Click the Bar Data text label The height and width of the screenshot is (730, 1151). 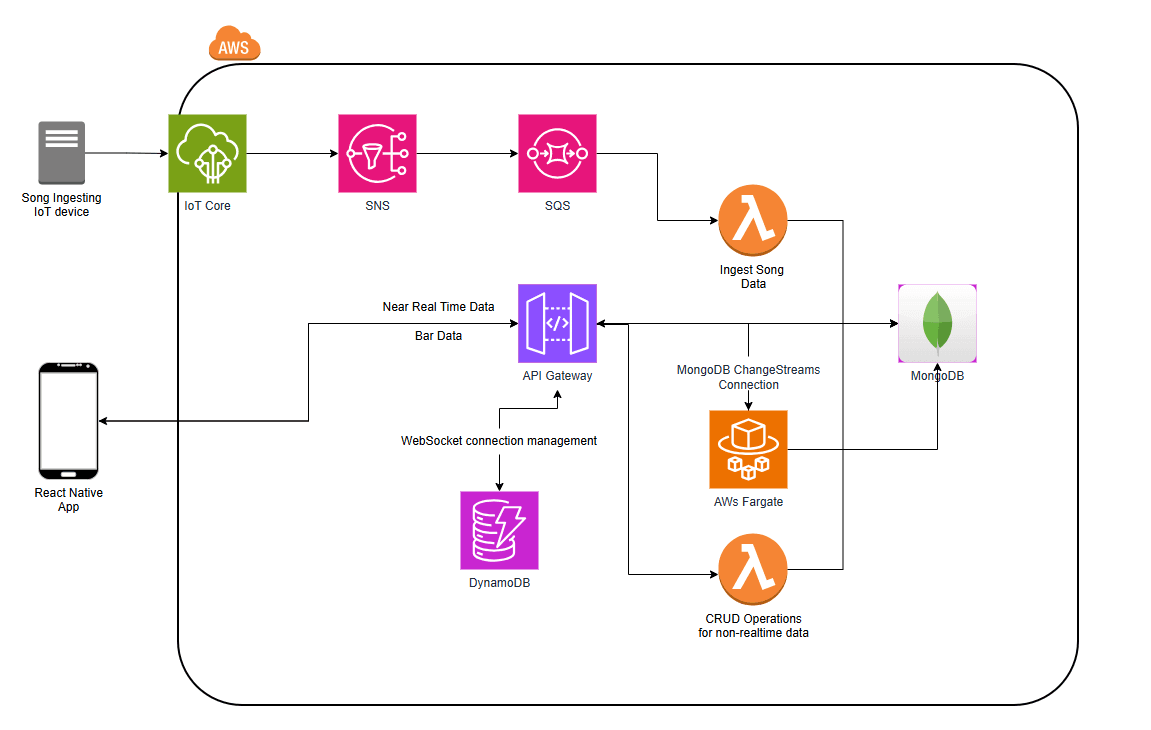click(437, 336)
